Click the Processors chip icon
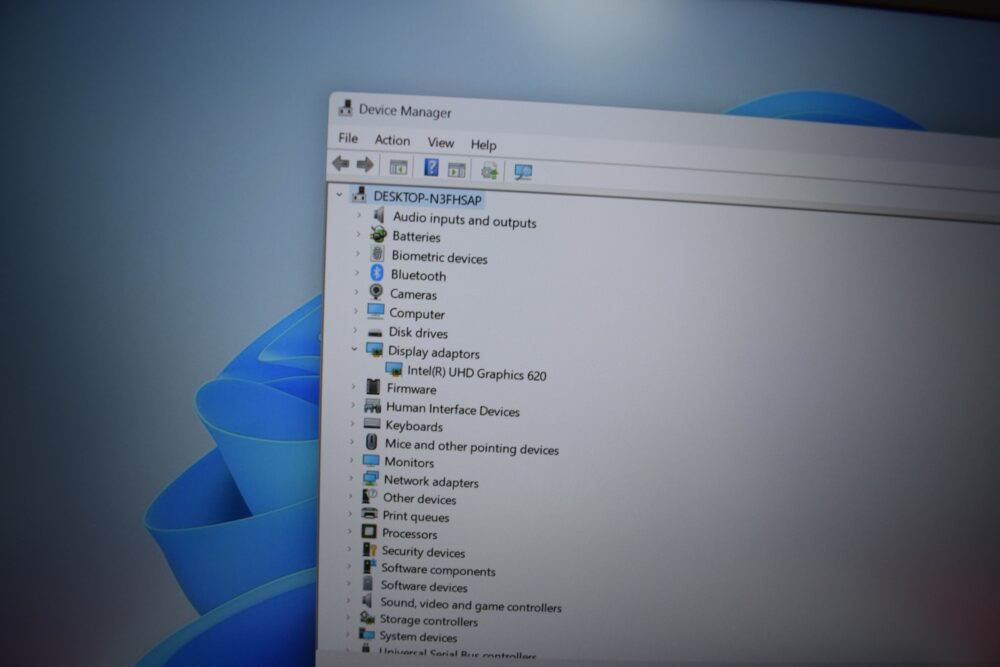The height and width of the screenshot is (667, 1000). click(x=369, y=531)
